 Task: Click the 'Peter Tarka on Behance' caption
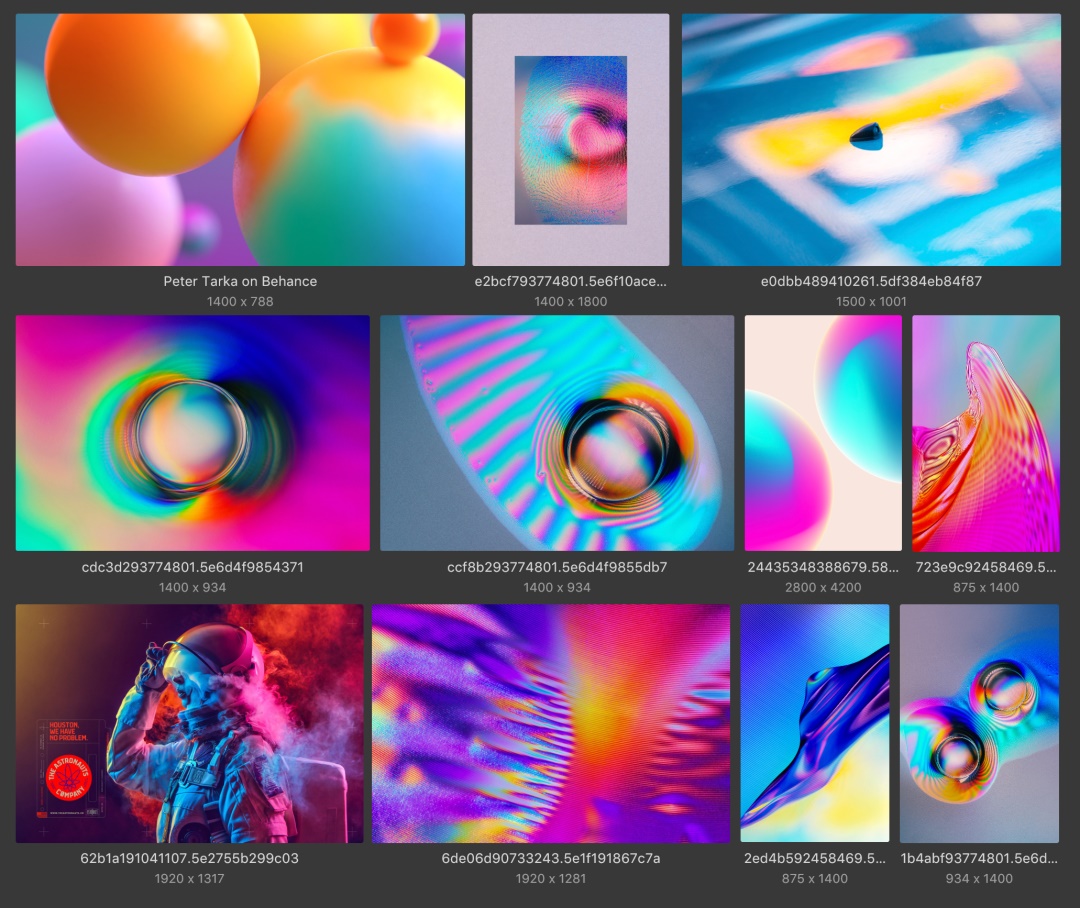(x=240, y=281)
